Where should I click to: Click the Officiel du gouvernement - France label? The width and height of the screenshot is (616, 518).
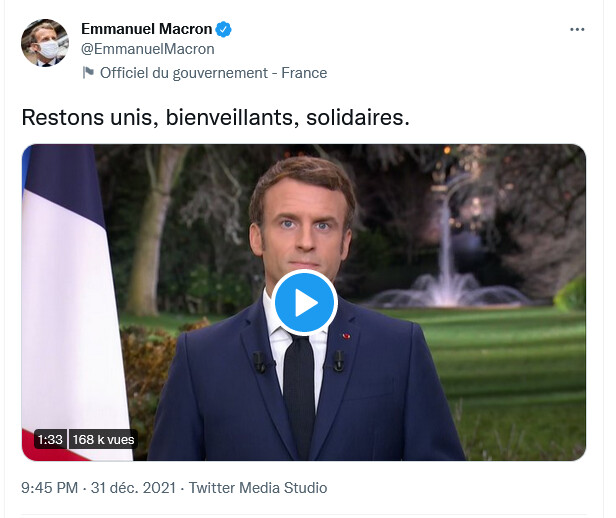[x=214, y=72]
